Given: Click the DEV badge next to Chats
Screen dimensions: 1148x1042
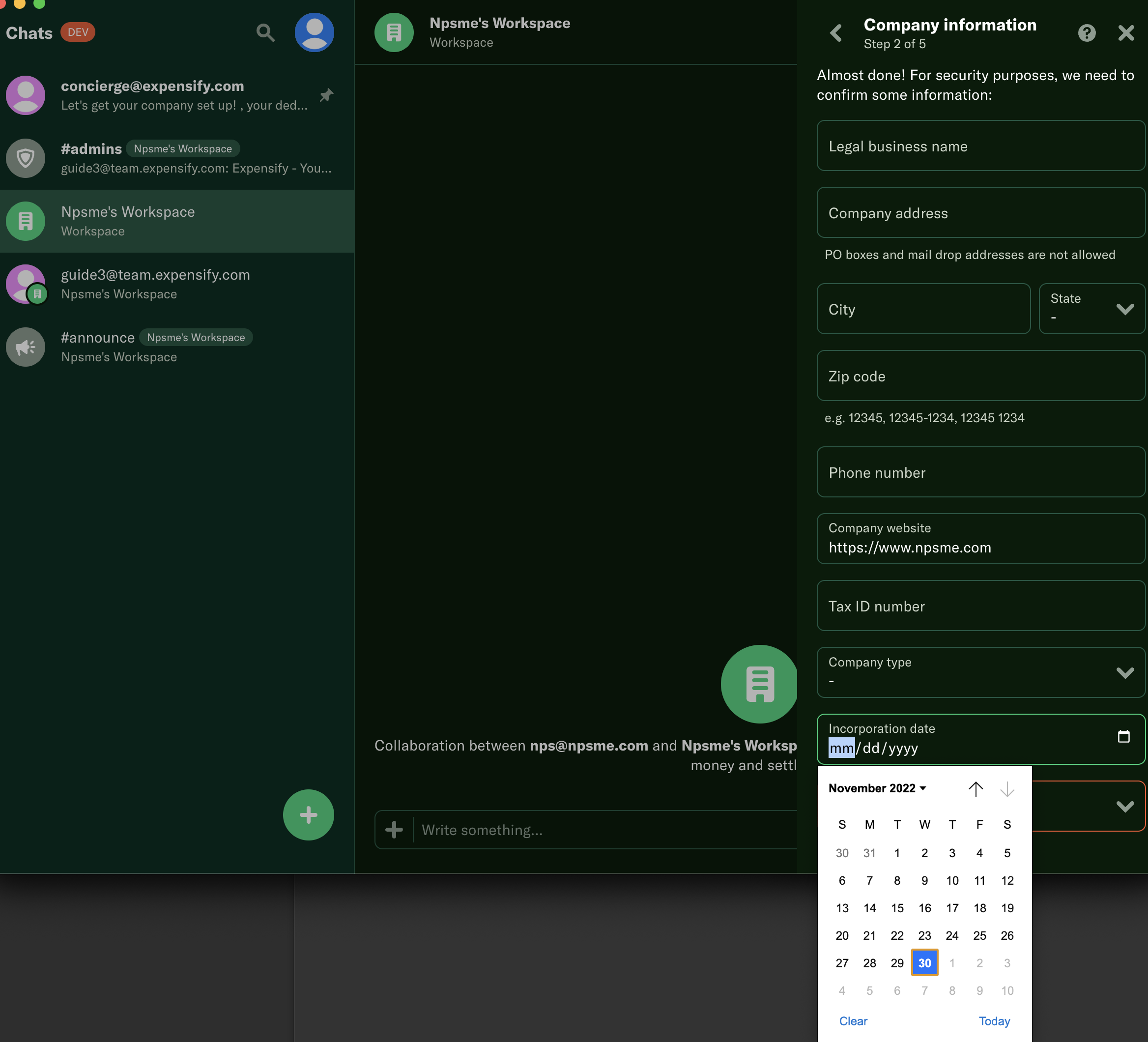Looking at the screenshot, I should coord(78,32).
